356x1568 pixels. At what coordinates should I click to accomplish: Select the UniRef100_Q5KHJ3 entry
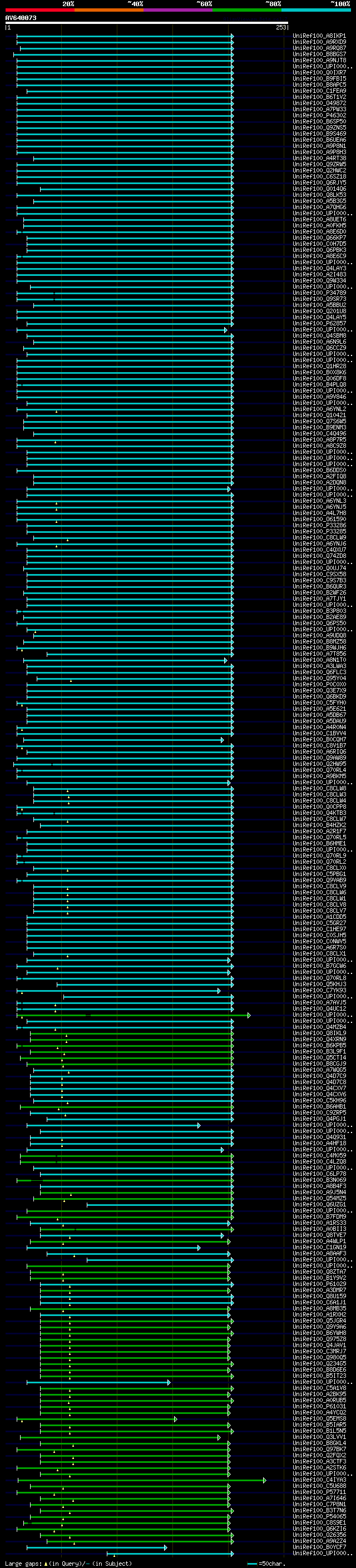coord(319,985)
